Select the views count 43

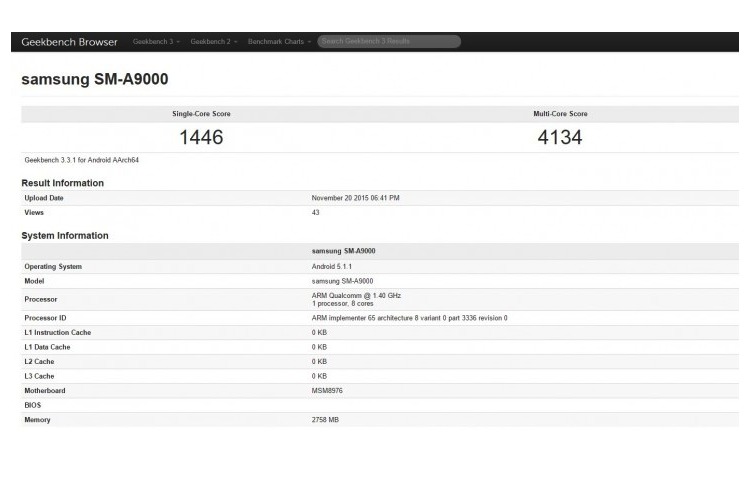pyautogui.click(x=316, y=212)
